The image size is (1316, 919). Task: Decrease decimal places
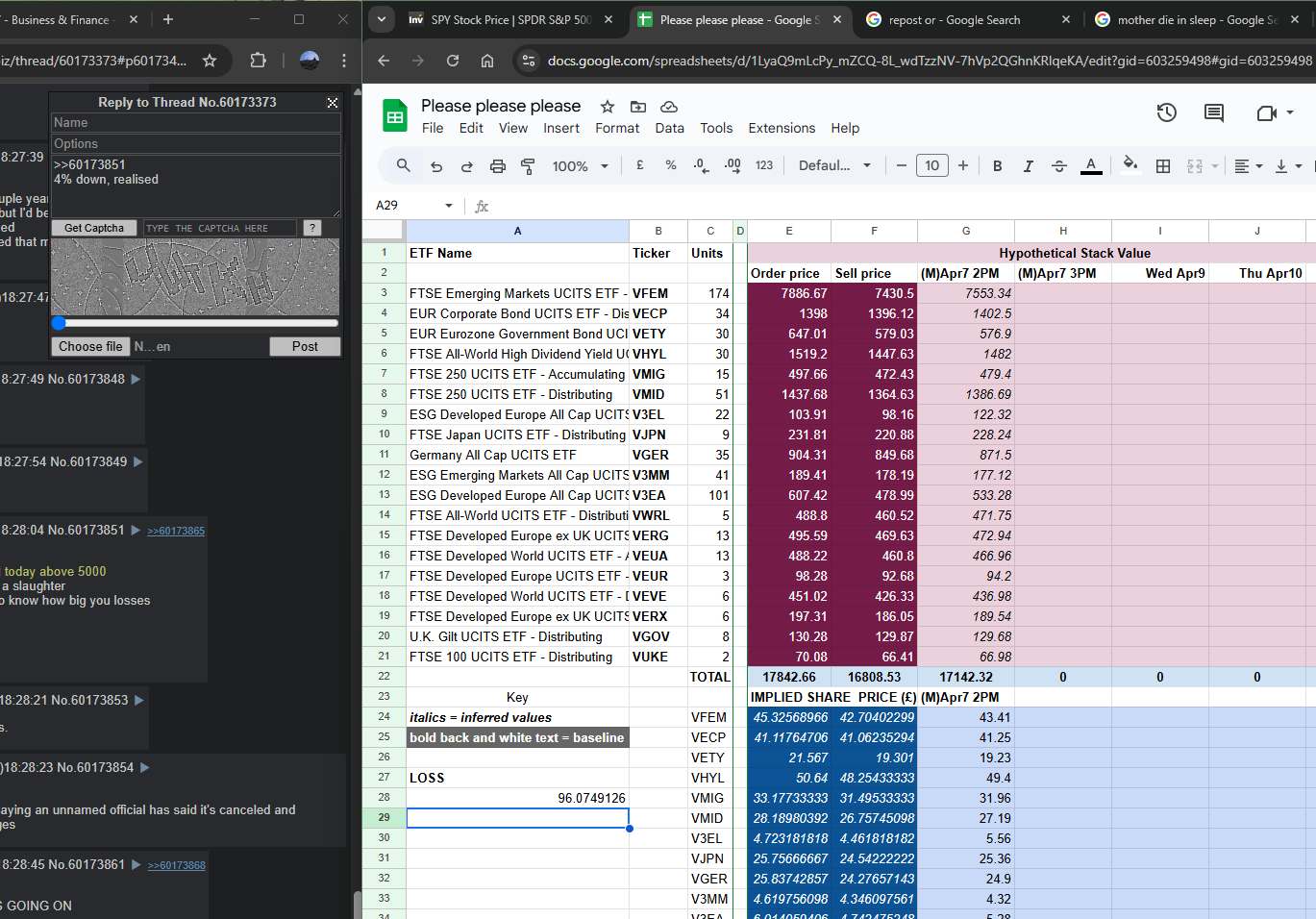tap(702, 165)
